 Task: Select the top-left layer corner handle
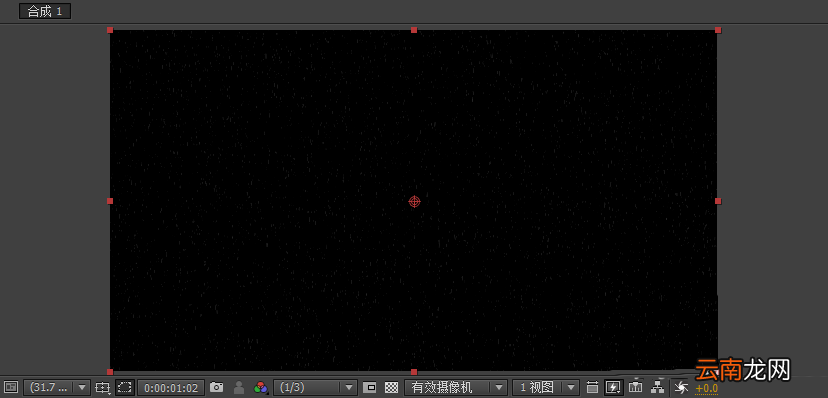(x=110, y=30)
